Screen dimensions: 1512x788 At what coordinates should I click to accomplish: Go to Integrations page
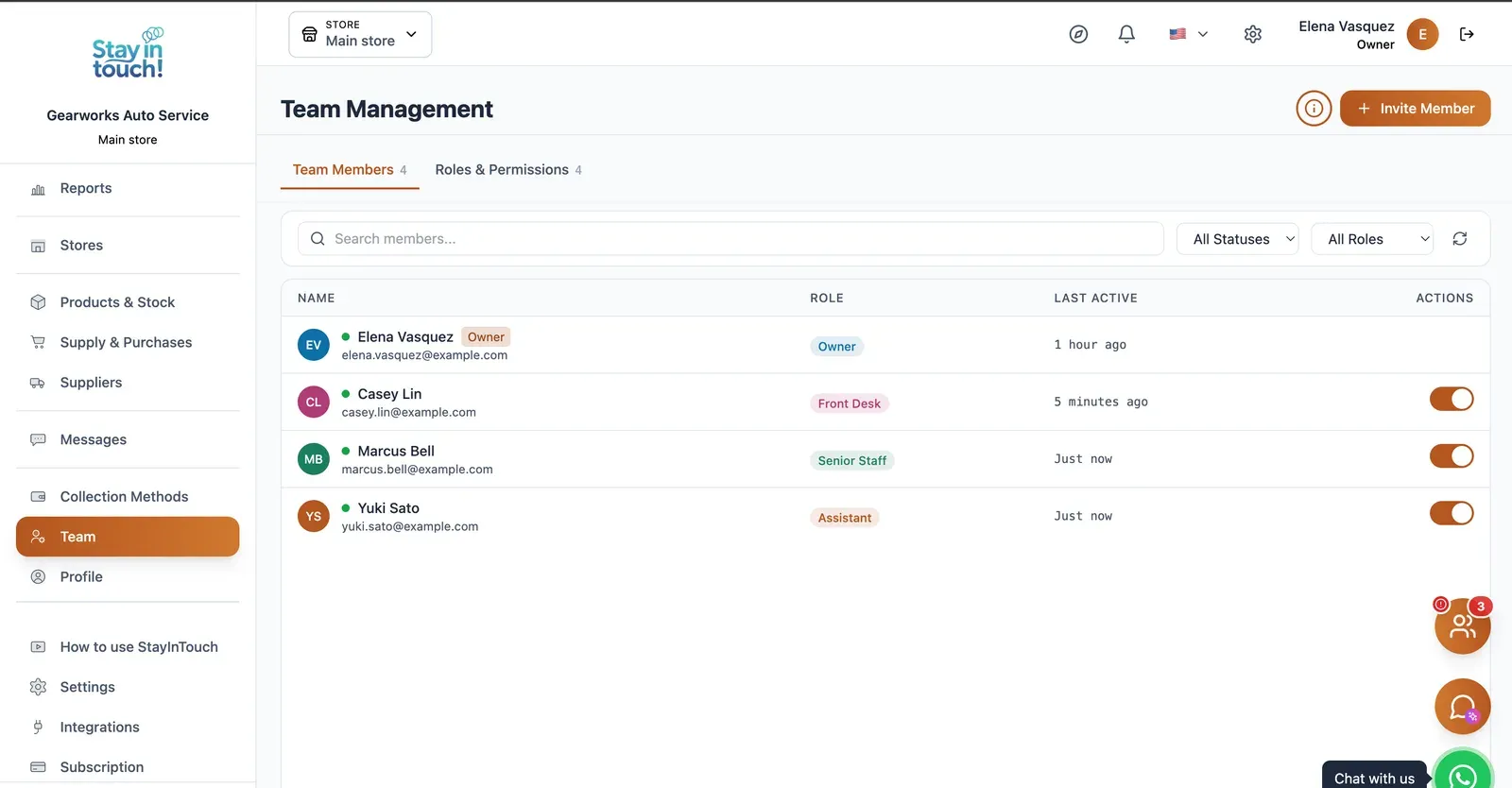(128, 728)
